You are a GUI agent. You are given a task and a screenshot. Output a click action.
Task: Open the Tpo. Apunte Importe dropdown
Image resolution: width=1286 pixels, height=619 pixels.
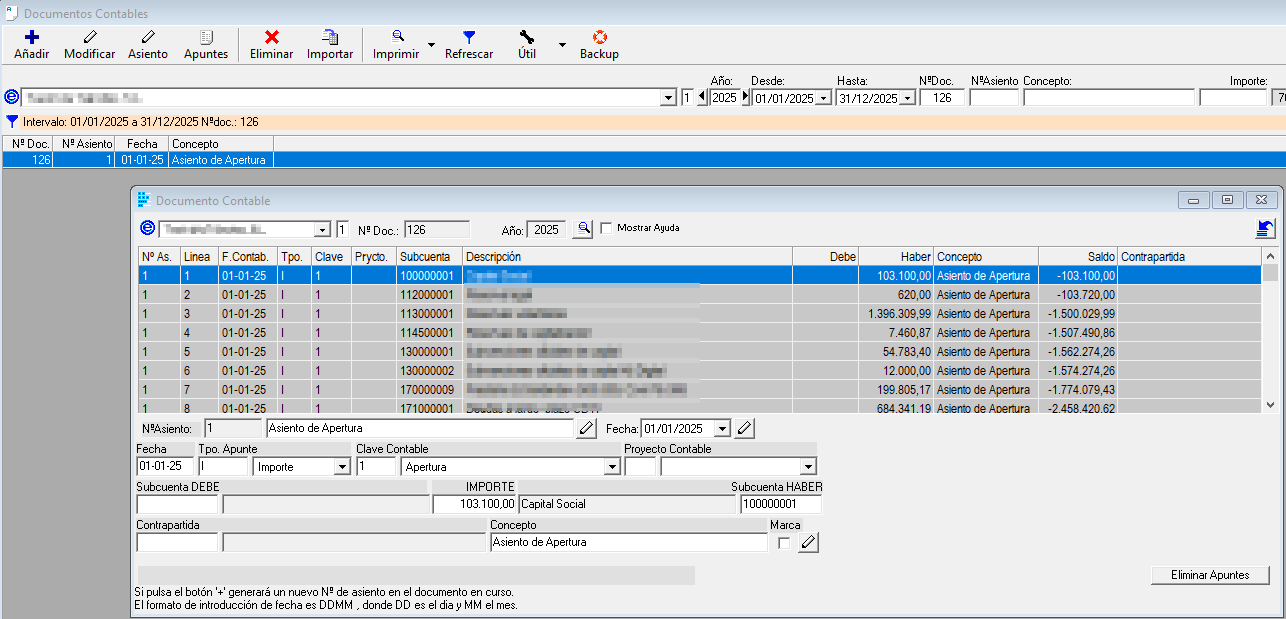tap(342, 467)
